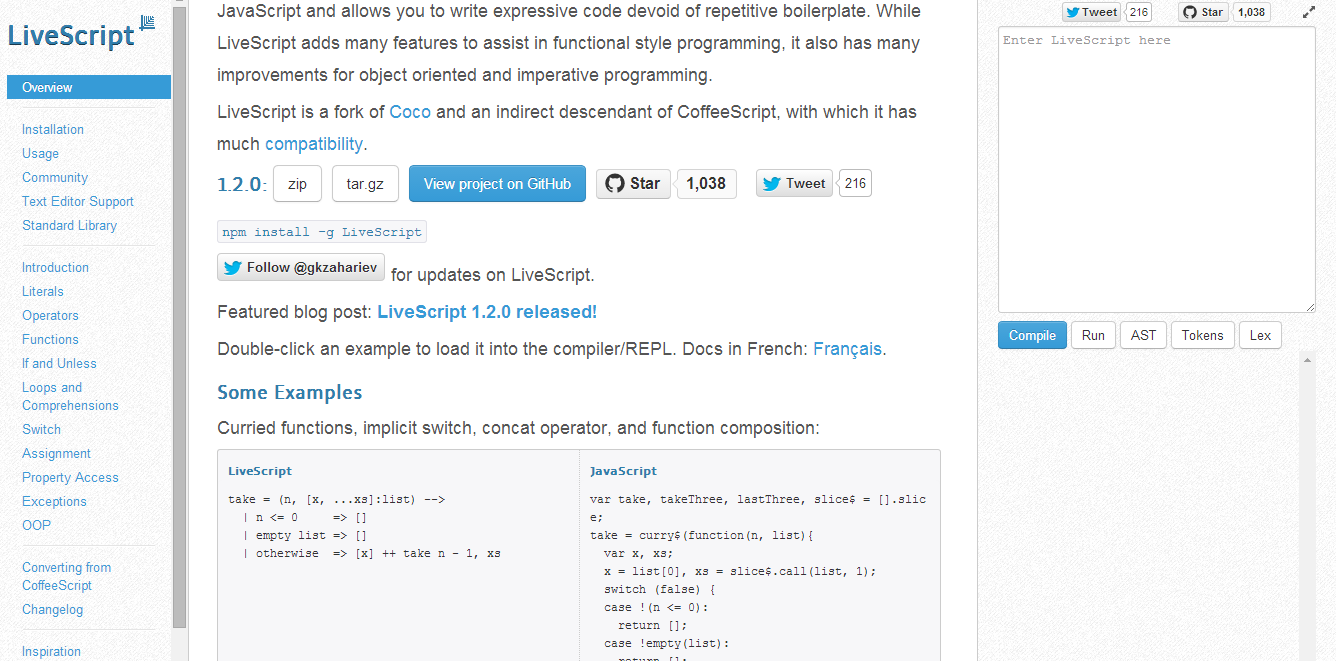1336x661 pixels.
Task: Go to Introduction section
Action: [55, 268]
